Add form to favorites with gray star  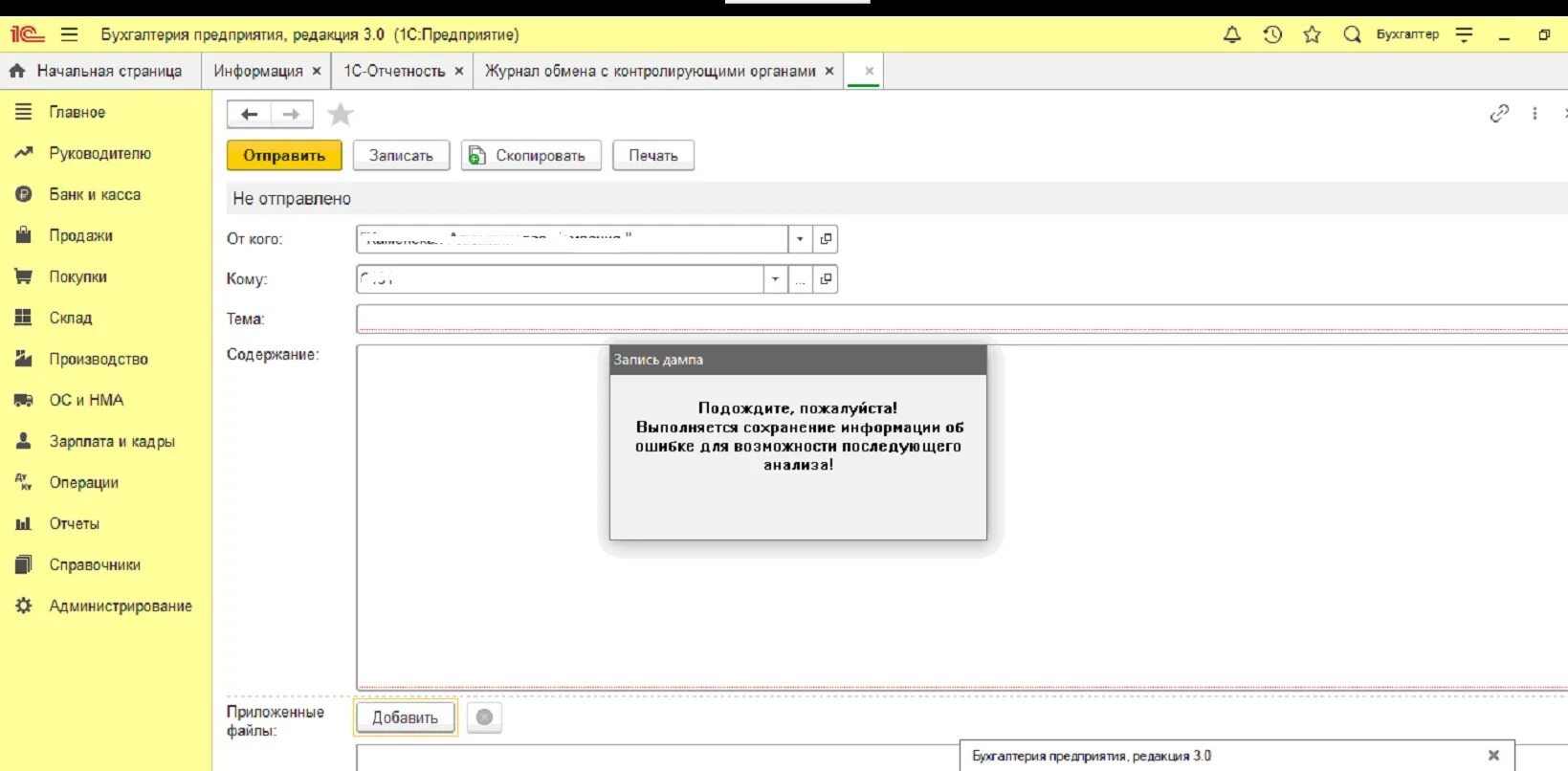[341, 115]
